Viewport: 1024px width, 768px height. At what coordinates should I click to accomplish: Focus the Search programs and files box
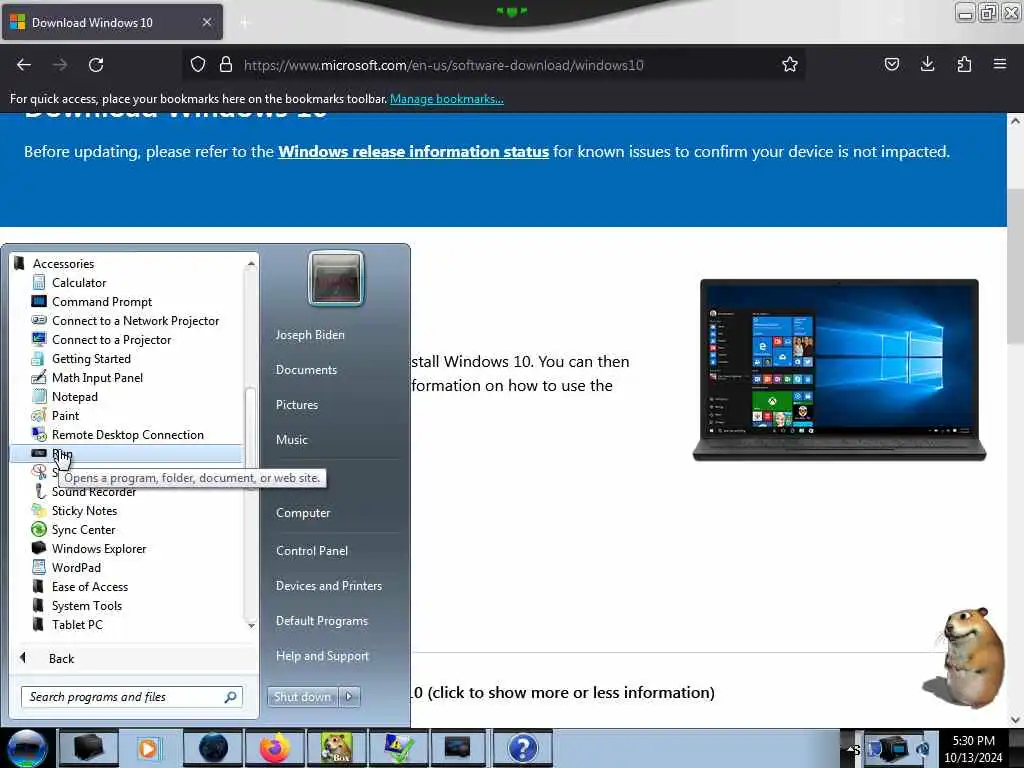(131, 697)
